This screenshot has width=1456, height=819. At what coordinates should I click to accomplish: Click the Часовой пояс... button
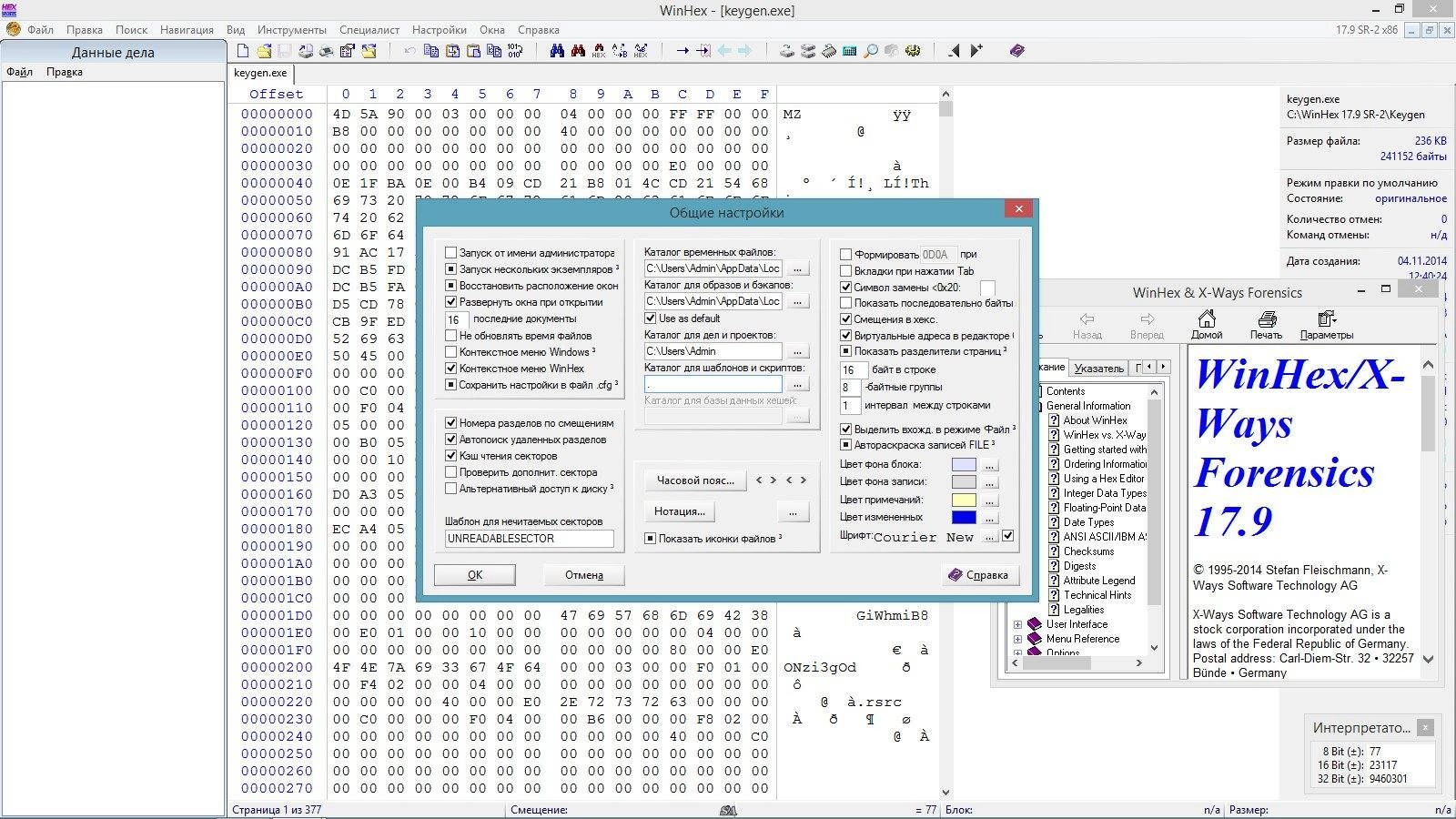pos(695,480)
